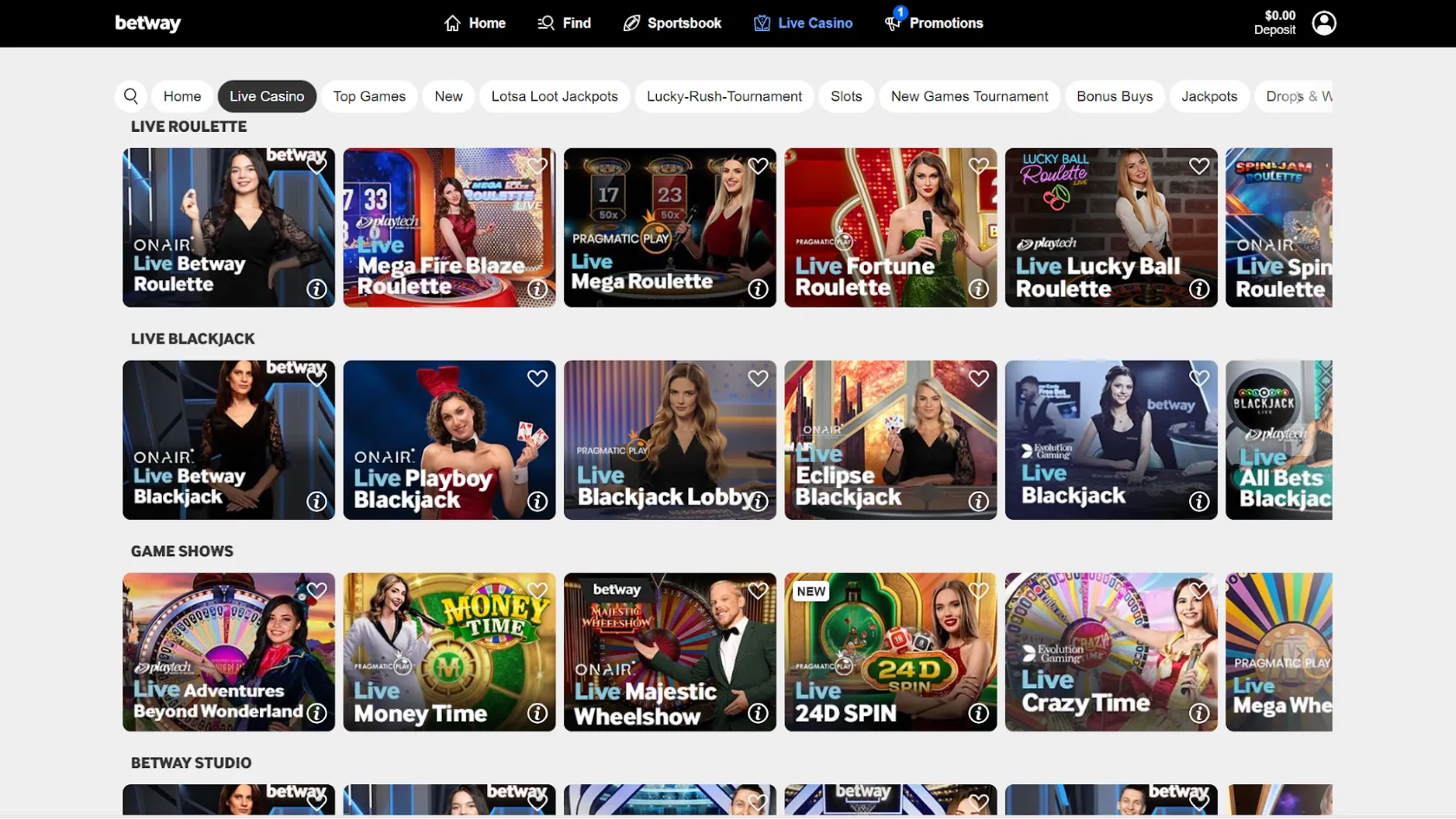Open Sportsbook via its football icon
Screen dimensions: 1456x819
629,23
